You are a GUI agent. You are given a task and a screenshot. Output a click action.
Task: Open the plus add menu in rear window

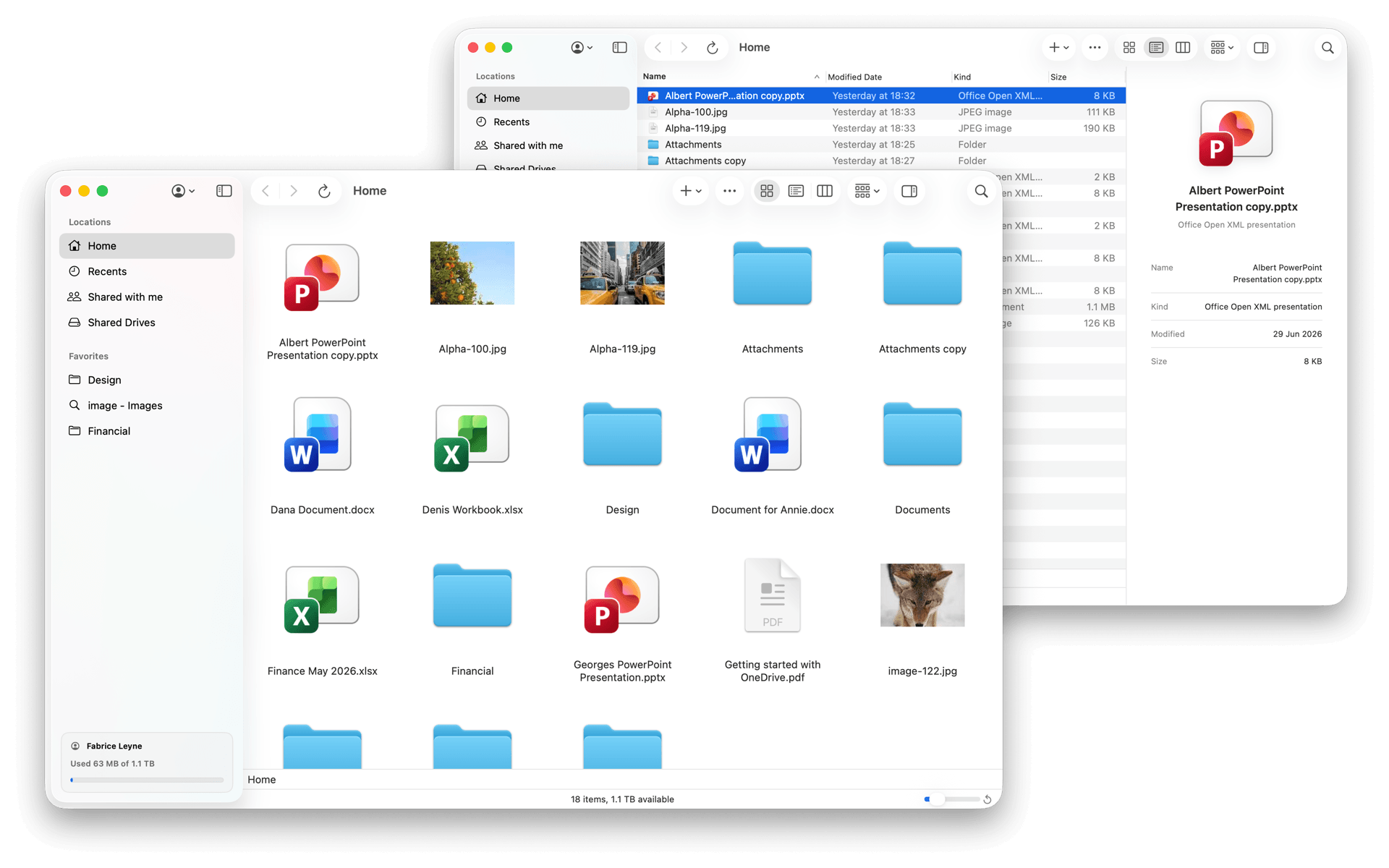point(1059,48)
